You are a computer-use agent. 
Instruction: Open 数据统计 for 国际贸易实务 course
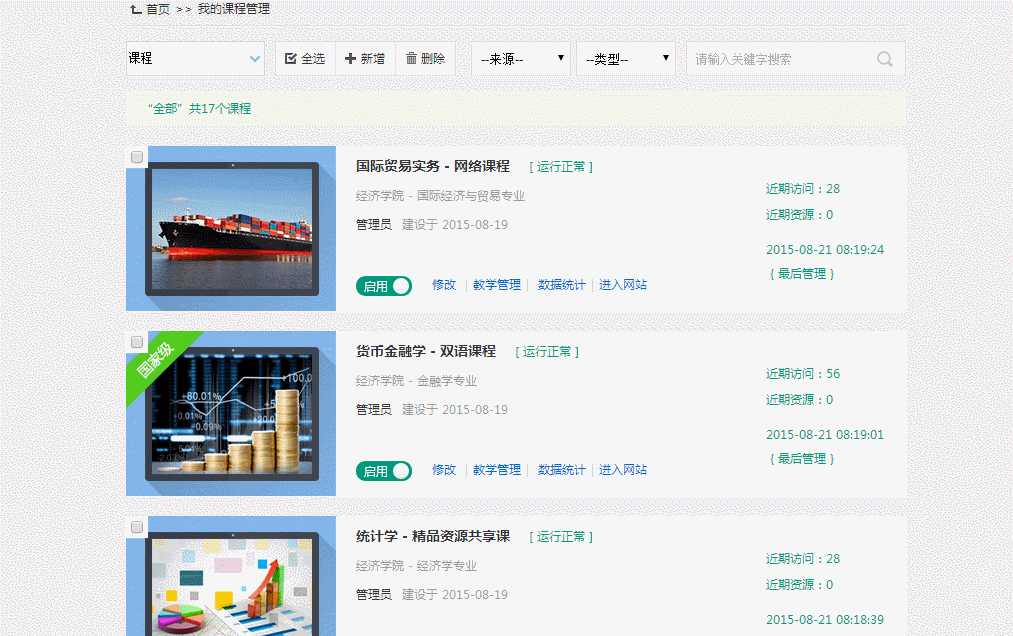pos(562,285)
